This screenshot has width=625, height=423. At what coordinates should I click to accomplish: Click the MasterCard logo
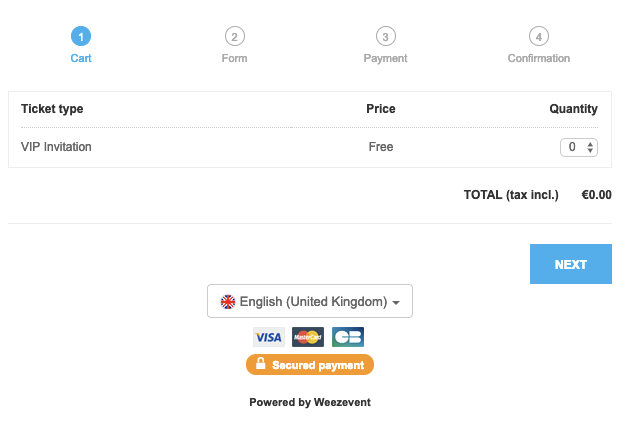pyautogui.click(x=308, y=337)
